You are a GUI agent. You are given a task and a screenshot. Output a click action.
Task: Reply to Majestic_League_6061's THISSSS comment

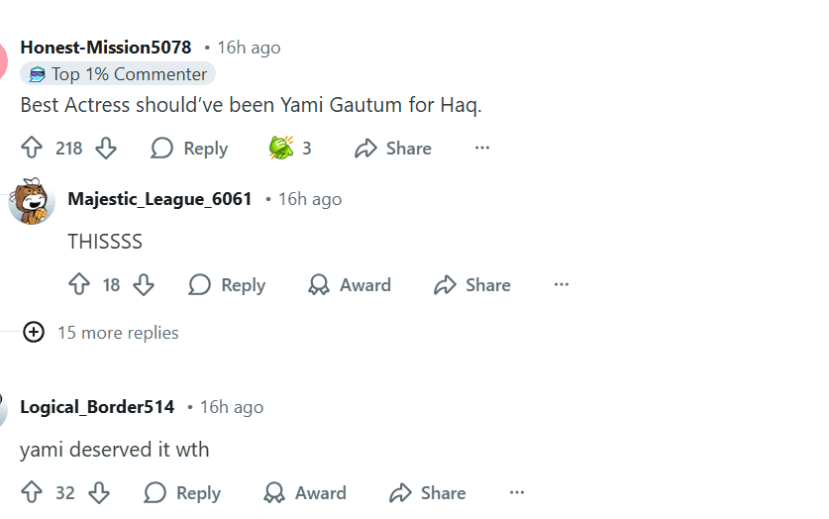coord(227,285)
